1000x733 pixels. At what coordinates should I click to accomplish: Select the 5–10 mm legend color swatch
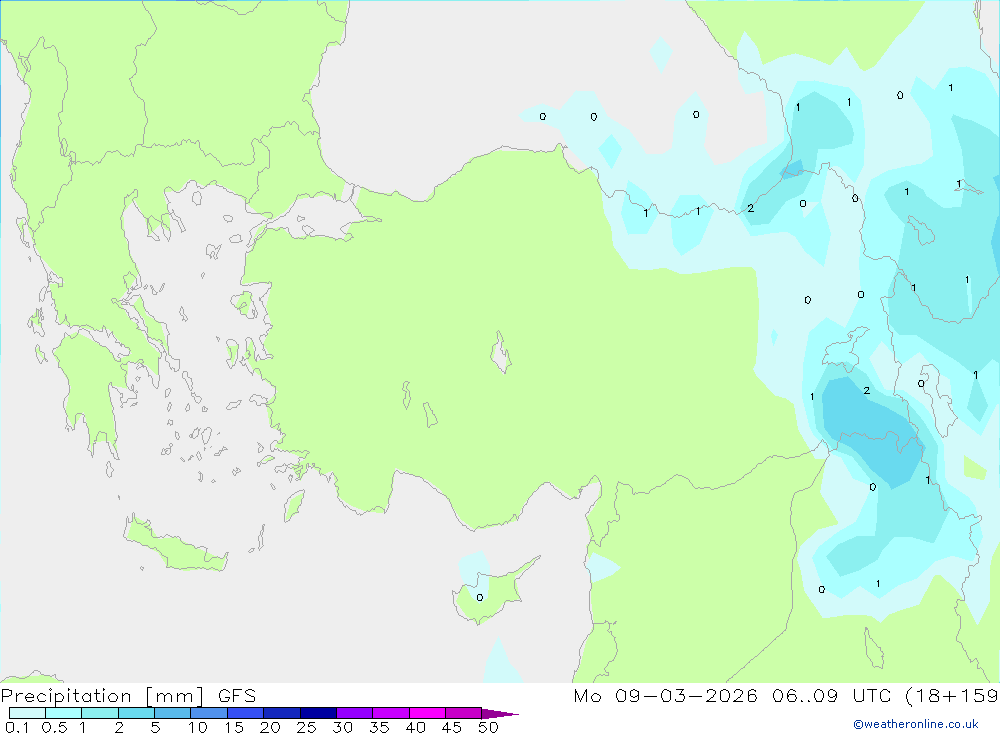pyautogui.click(x=172, y=713)
